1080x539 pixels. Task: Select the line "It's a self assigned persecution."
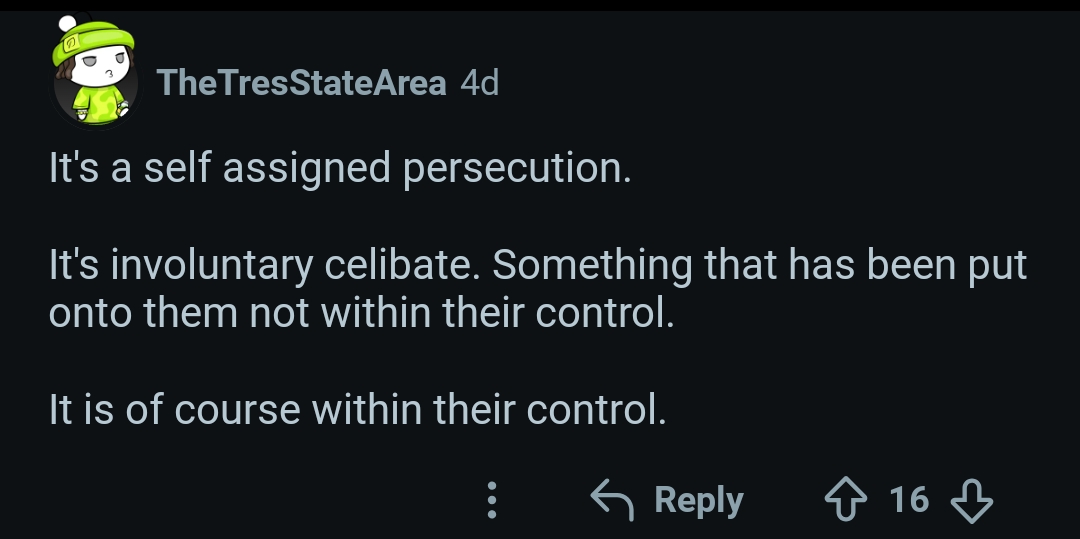click(x=340, y=168)
